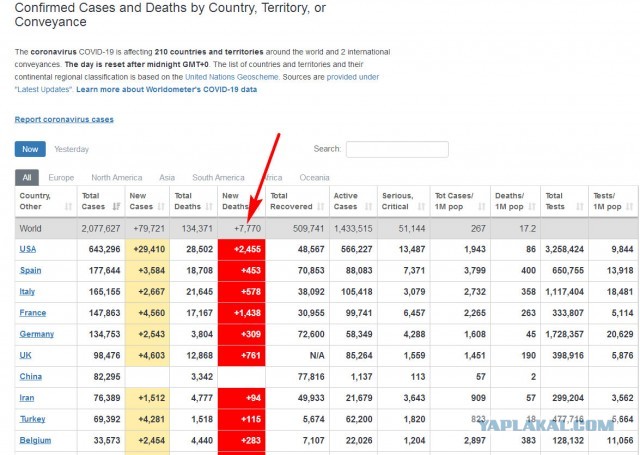
Task: Open United Nations Geoscheme link
Action: (x=231, y=77)
